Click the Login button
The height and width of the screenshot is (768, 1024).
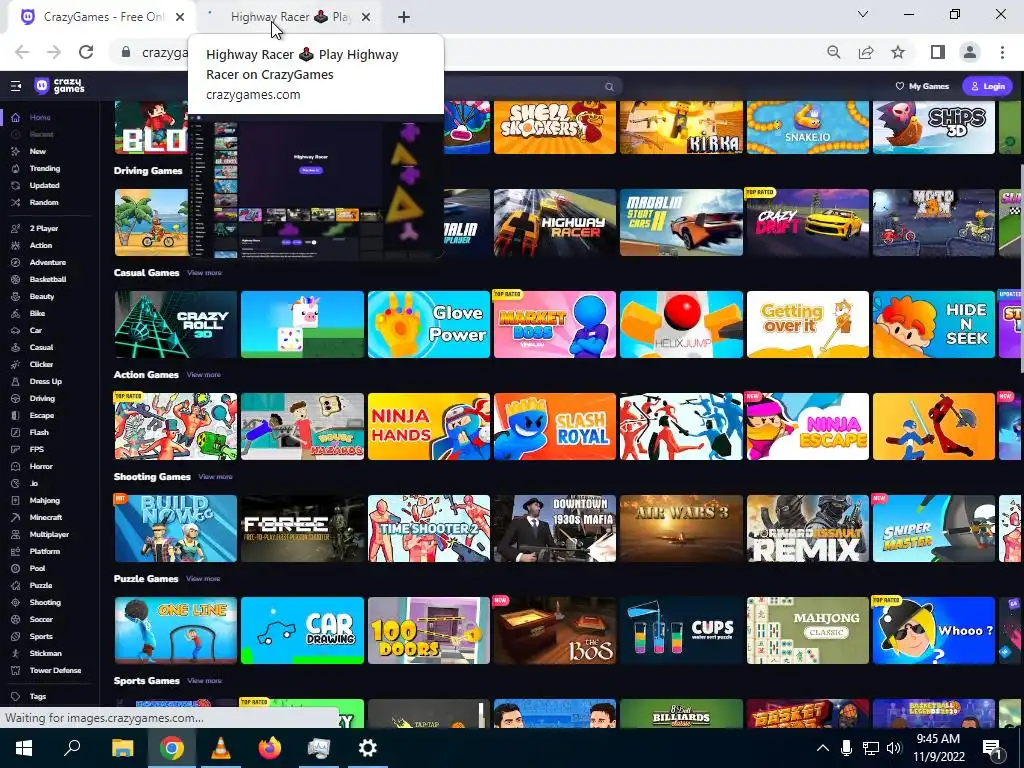click(x=987, y=86)
